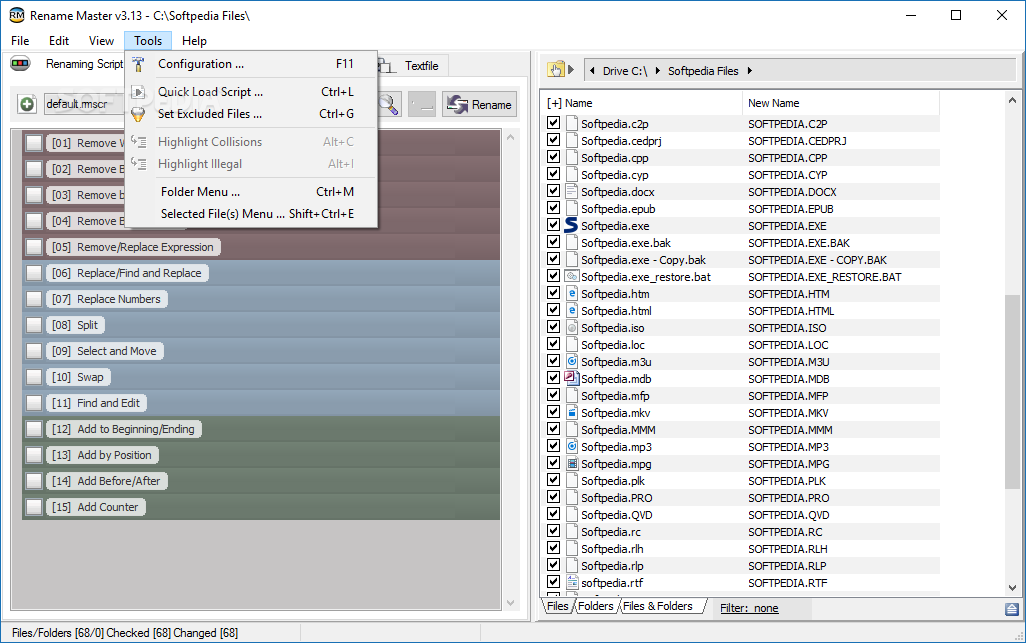
Task: Click the Softpedia.mkv video icon
Action: (x=571, y=413)
